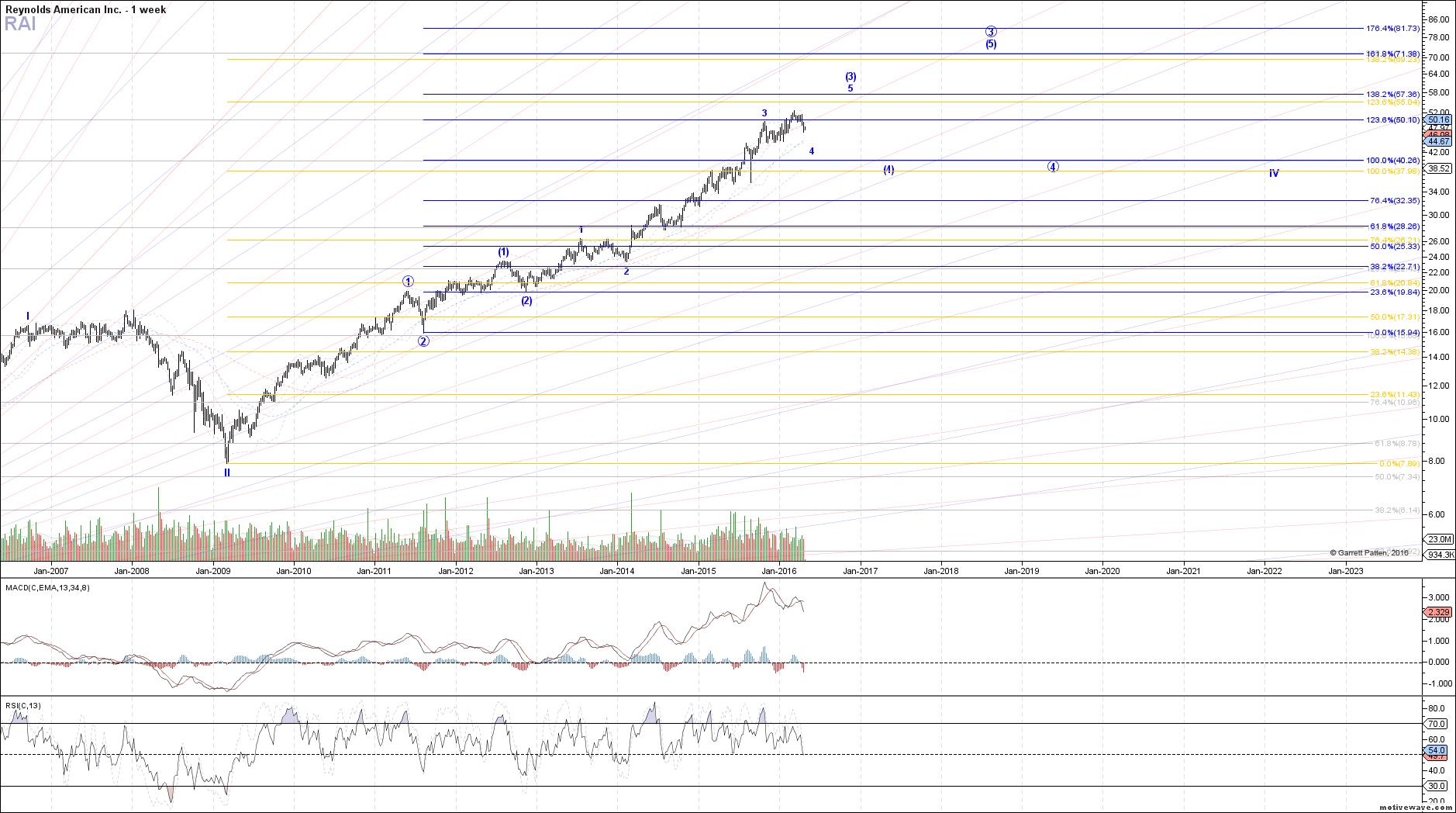Select the 76.4%(32.35) retracement label
The width and height of the screenshot is (1456, 813).
[x=1395, y=200]
